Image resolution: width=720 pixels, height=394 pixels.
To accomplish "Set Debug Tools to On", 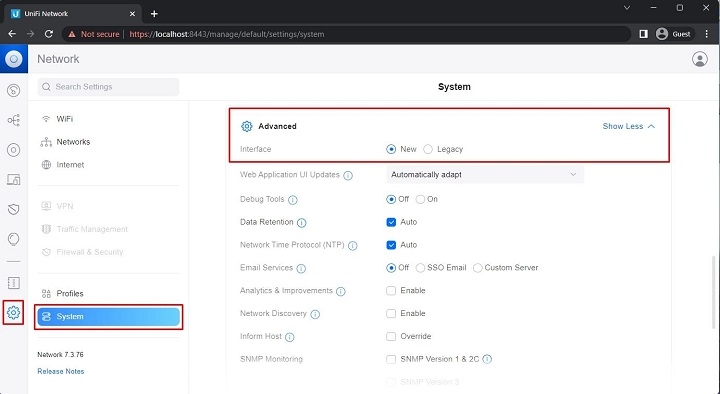I will click(x=420, y=199).
